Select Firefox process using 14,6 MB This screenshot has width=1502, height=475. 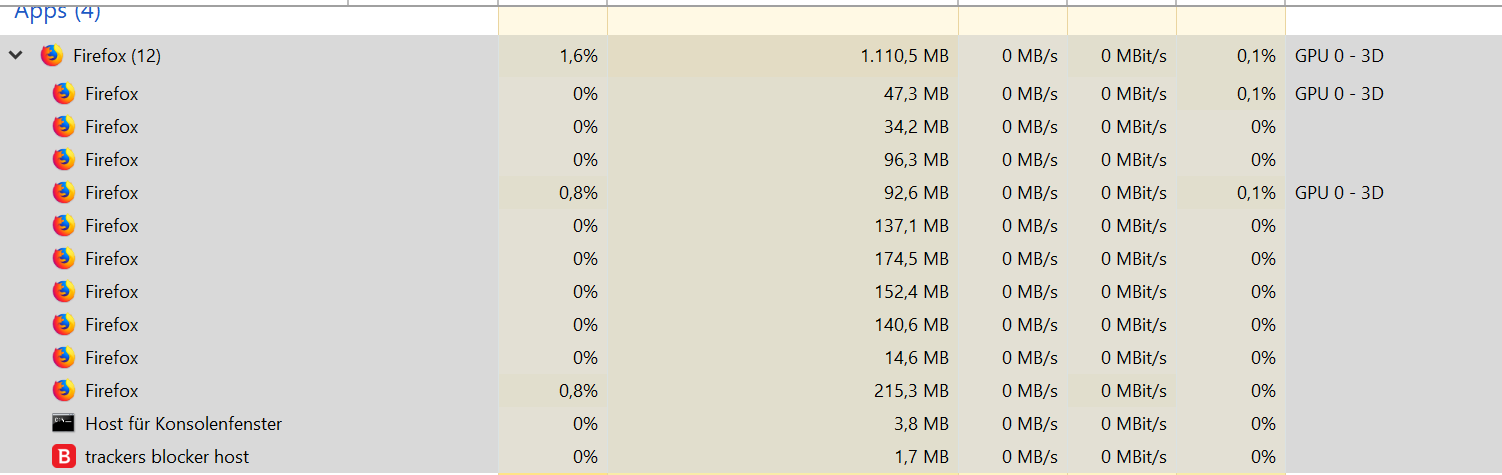click(750, 358)
